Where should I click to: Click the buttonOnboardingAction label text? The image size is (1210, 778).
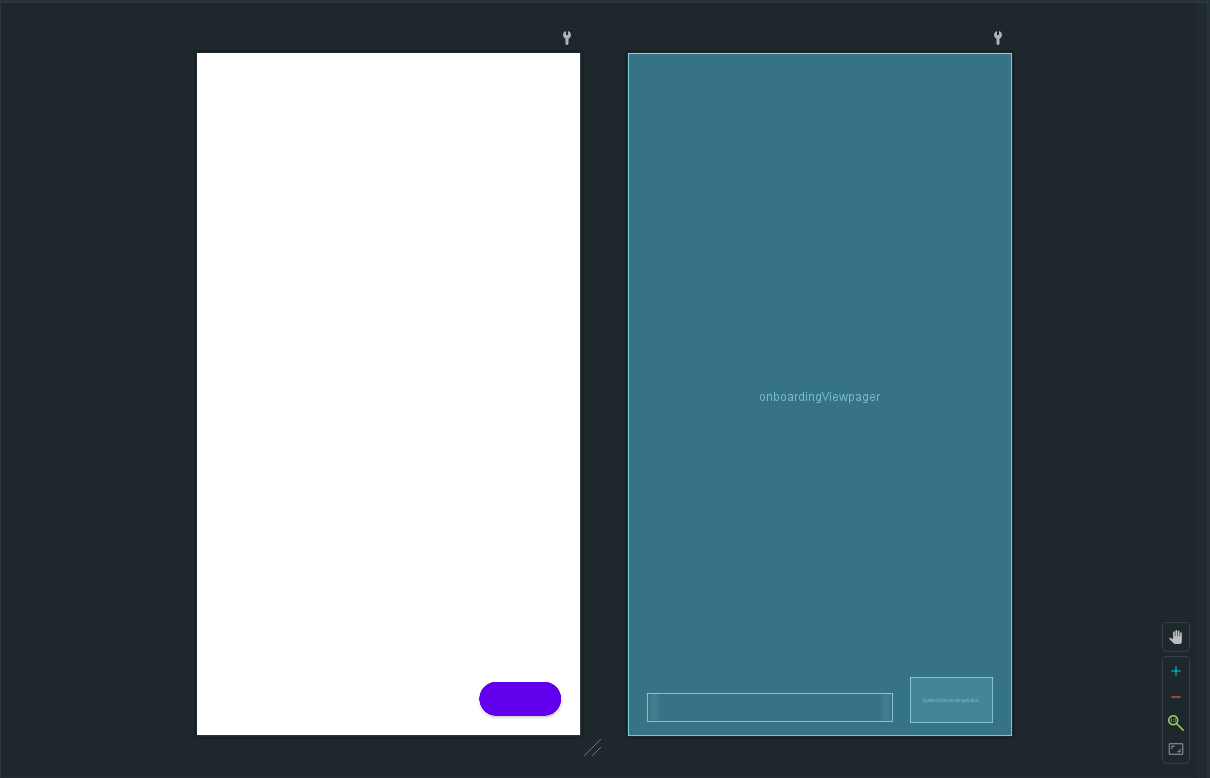[951, 700]
